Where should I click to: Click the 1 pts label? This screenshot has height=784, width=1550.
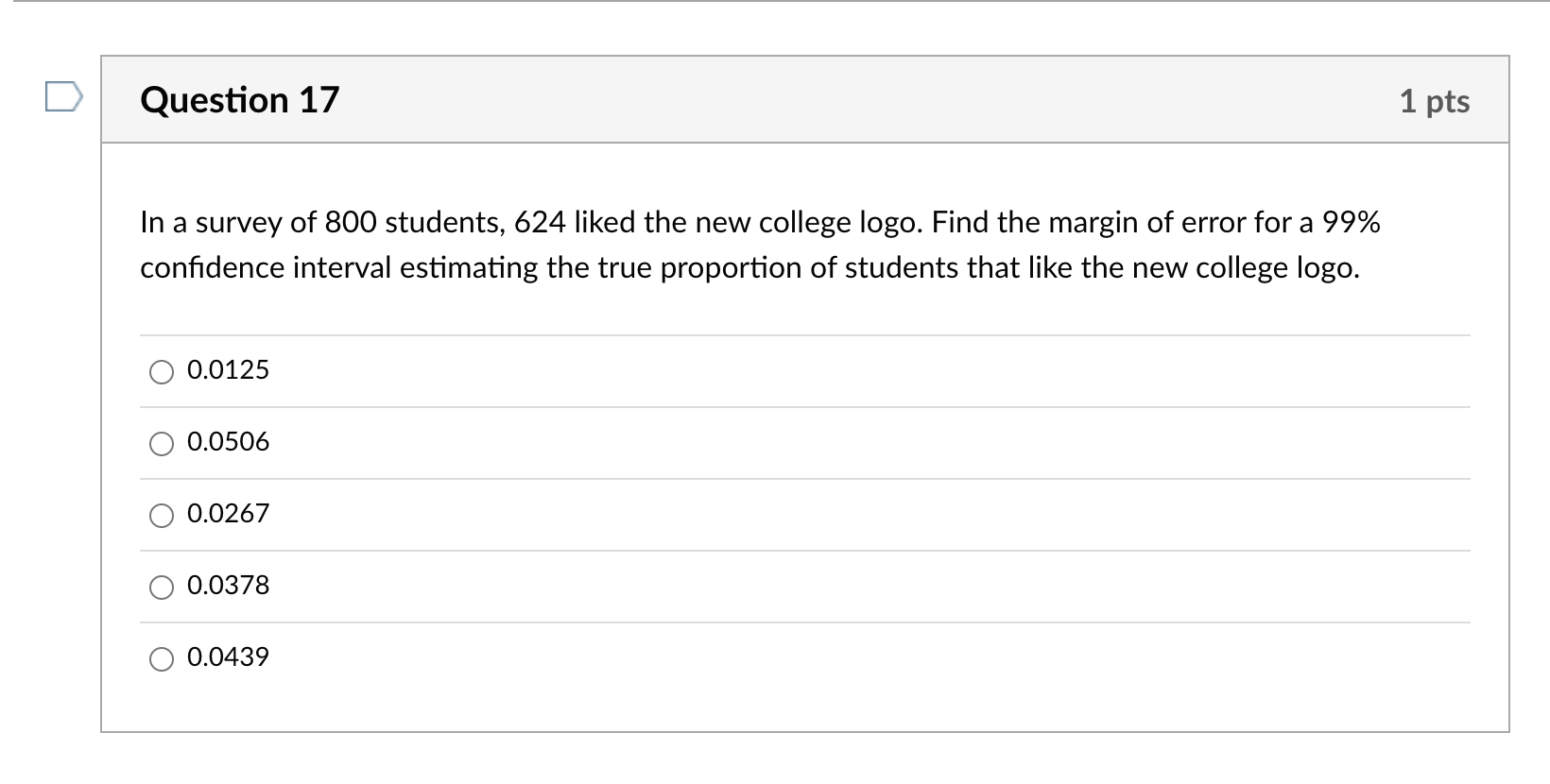[1435, 101]
